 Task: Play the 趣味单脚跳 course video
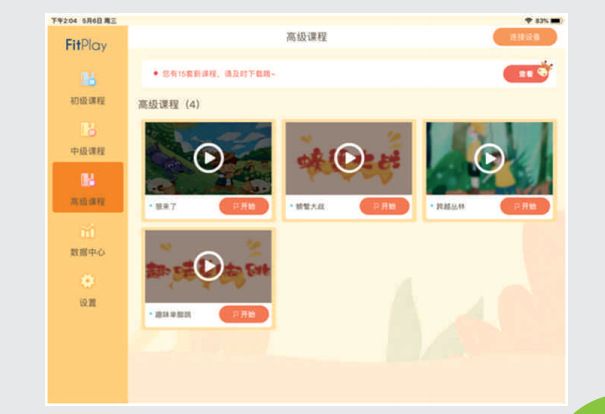(x=209, y=266)
